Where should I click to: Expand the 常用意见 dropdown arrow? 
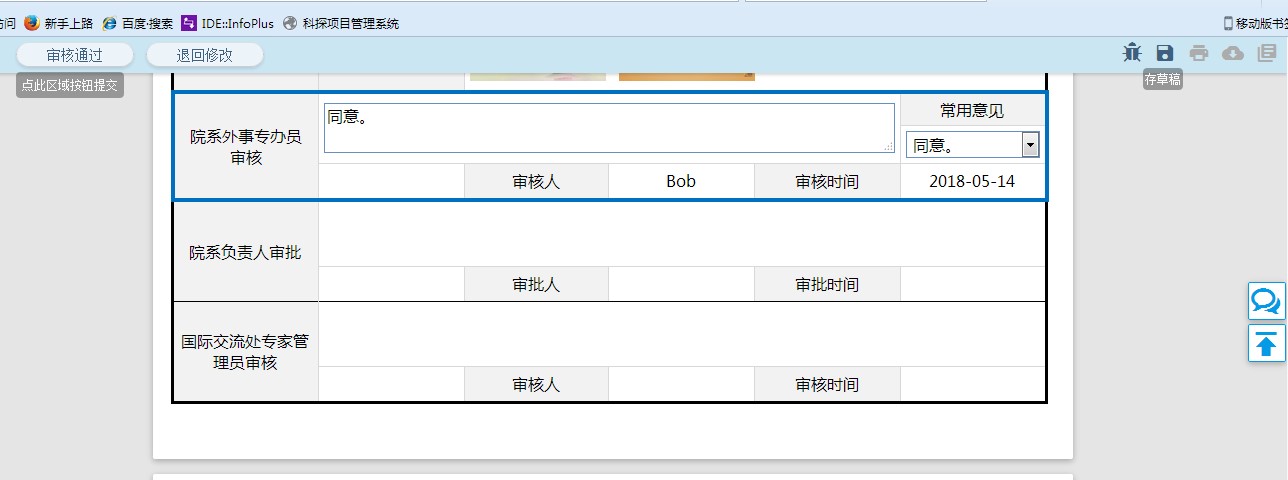pos(1030,146)
